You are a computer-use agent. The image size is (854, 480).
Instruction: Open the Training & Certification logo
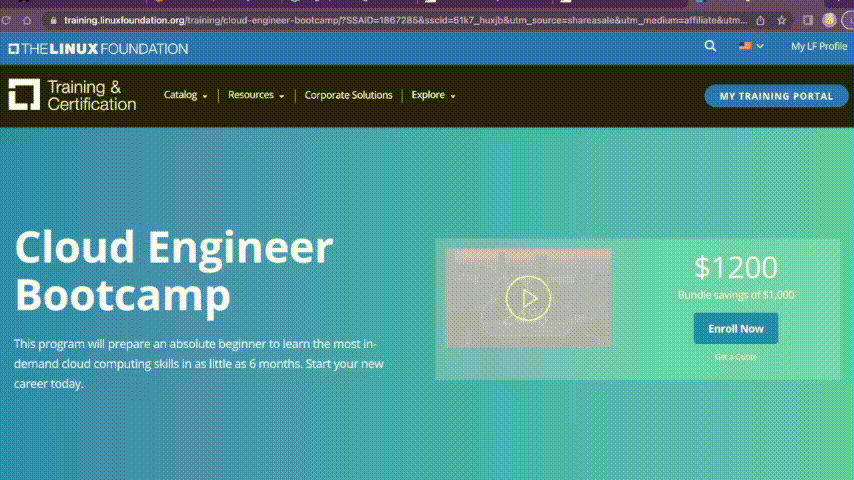click(x=72, y=95)
